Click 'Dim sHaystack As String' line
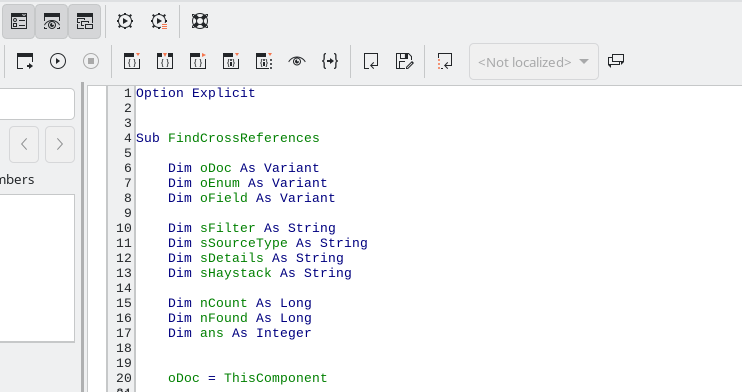The width and height of the screenshot is (742, 392). [x=259, y=273]
